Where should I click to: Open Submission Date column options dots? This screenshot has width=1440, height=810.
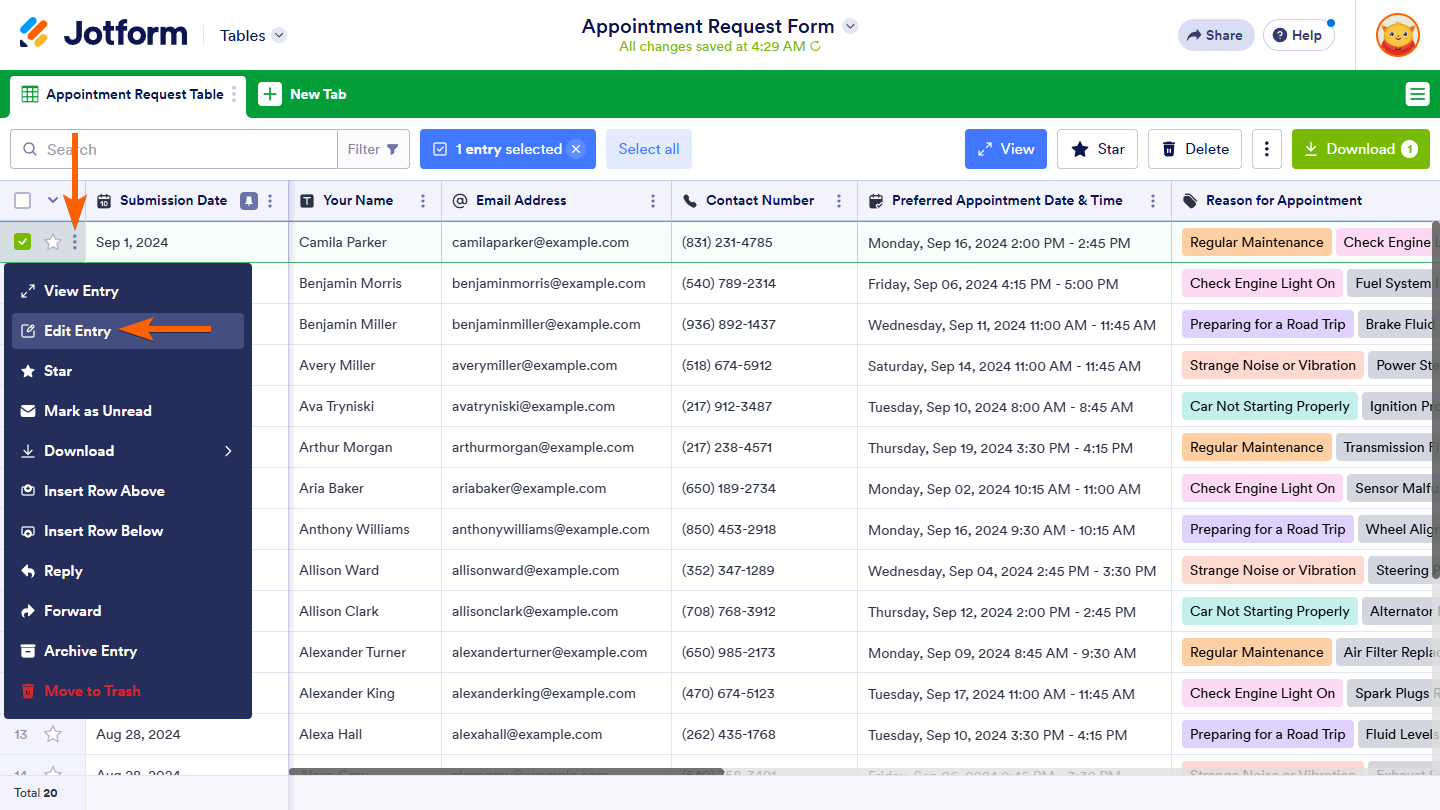pyautogui.click(x=270, y=200)
